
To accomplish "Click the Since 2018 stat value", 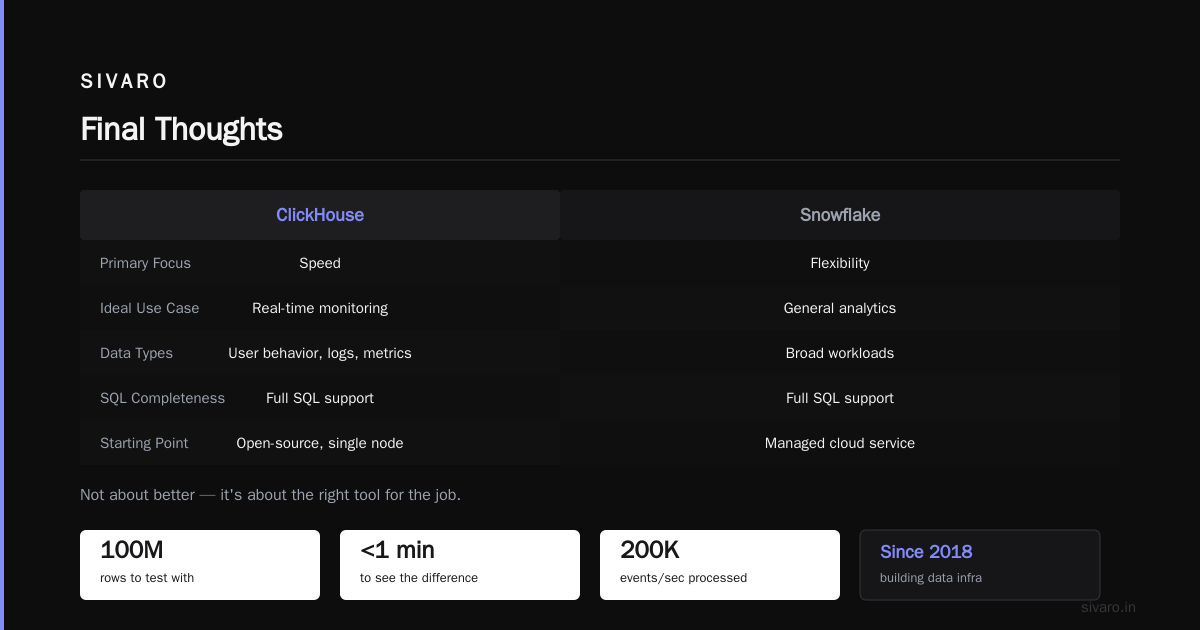I will click(x=926, y=552).
